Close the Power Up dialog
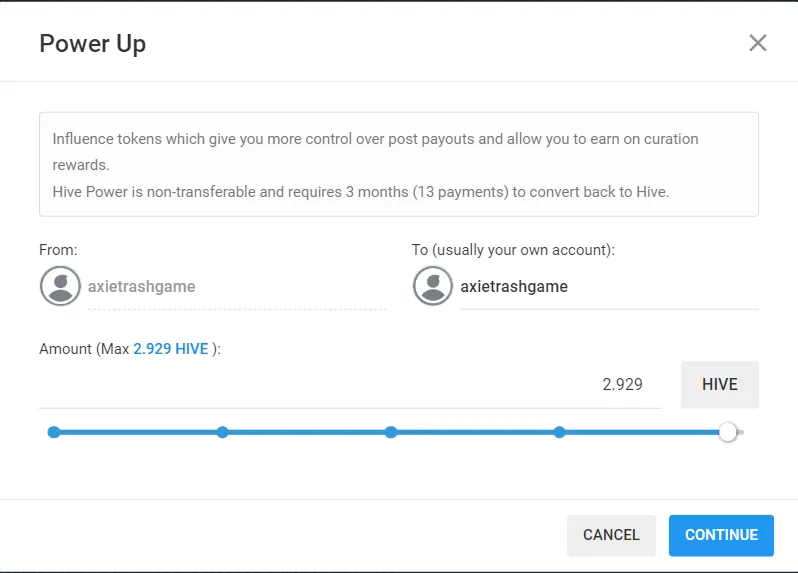This screenshot has height=573, width=798. click(758, 43)
